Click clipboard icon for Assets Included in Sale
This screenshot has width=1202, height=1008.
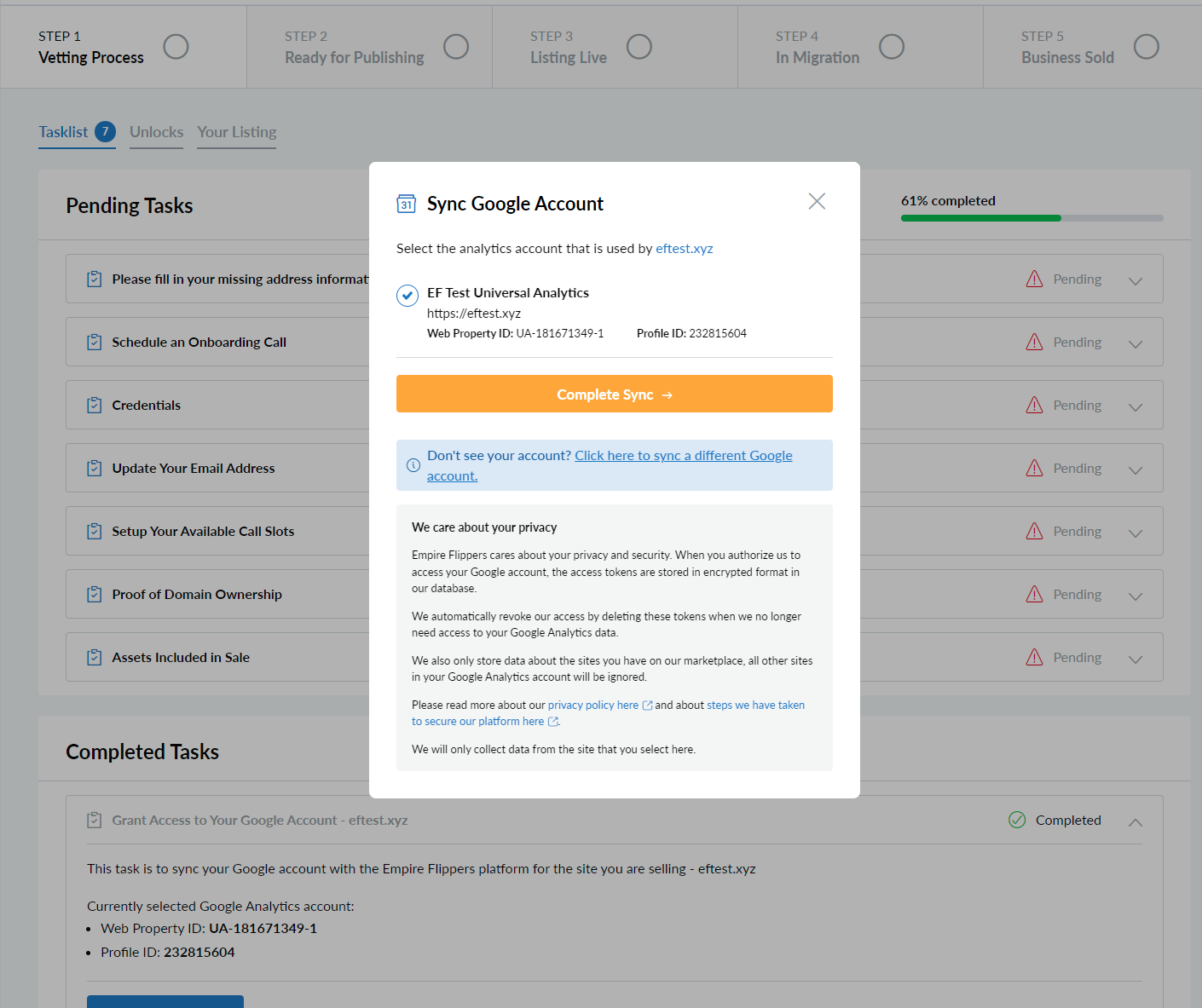(95, 657)
